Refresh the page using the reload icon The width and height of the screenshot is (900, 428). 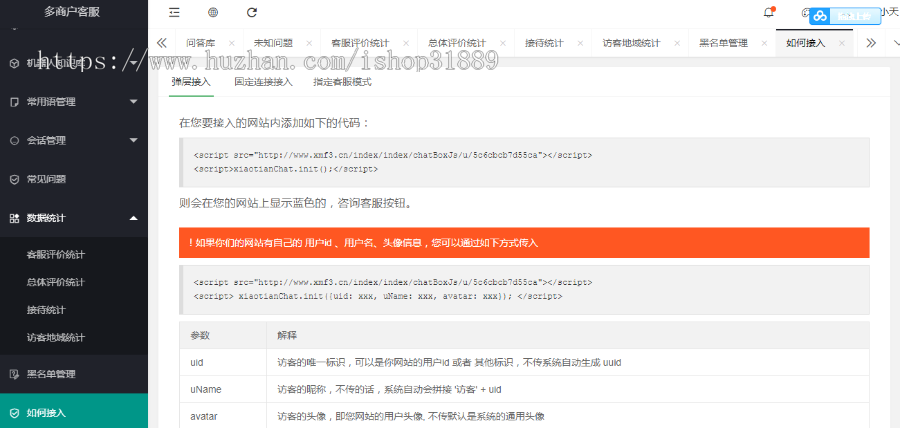click(251, 13)
